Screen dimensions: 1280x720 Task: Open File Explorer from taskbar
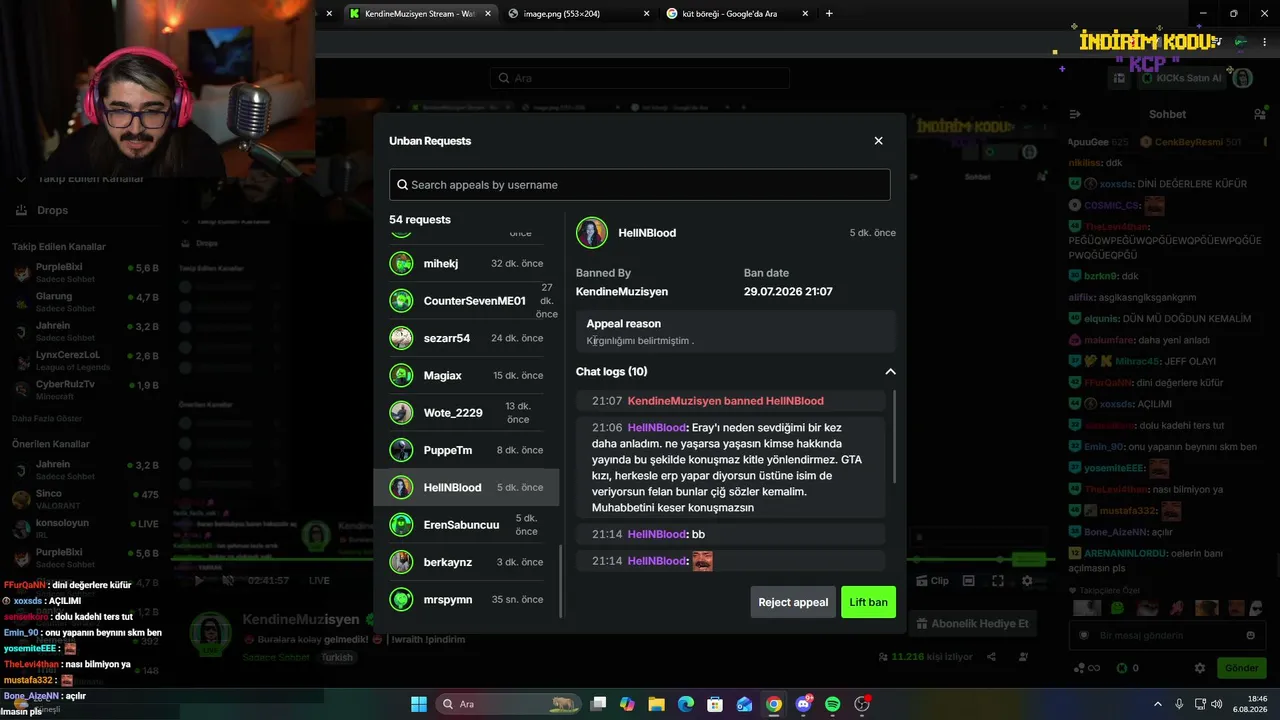click(657, 704)
